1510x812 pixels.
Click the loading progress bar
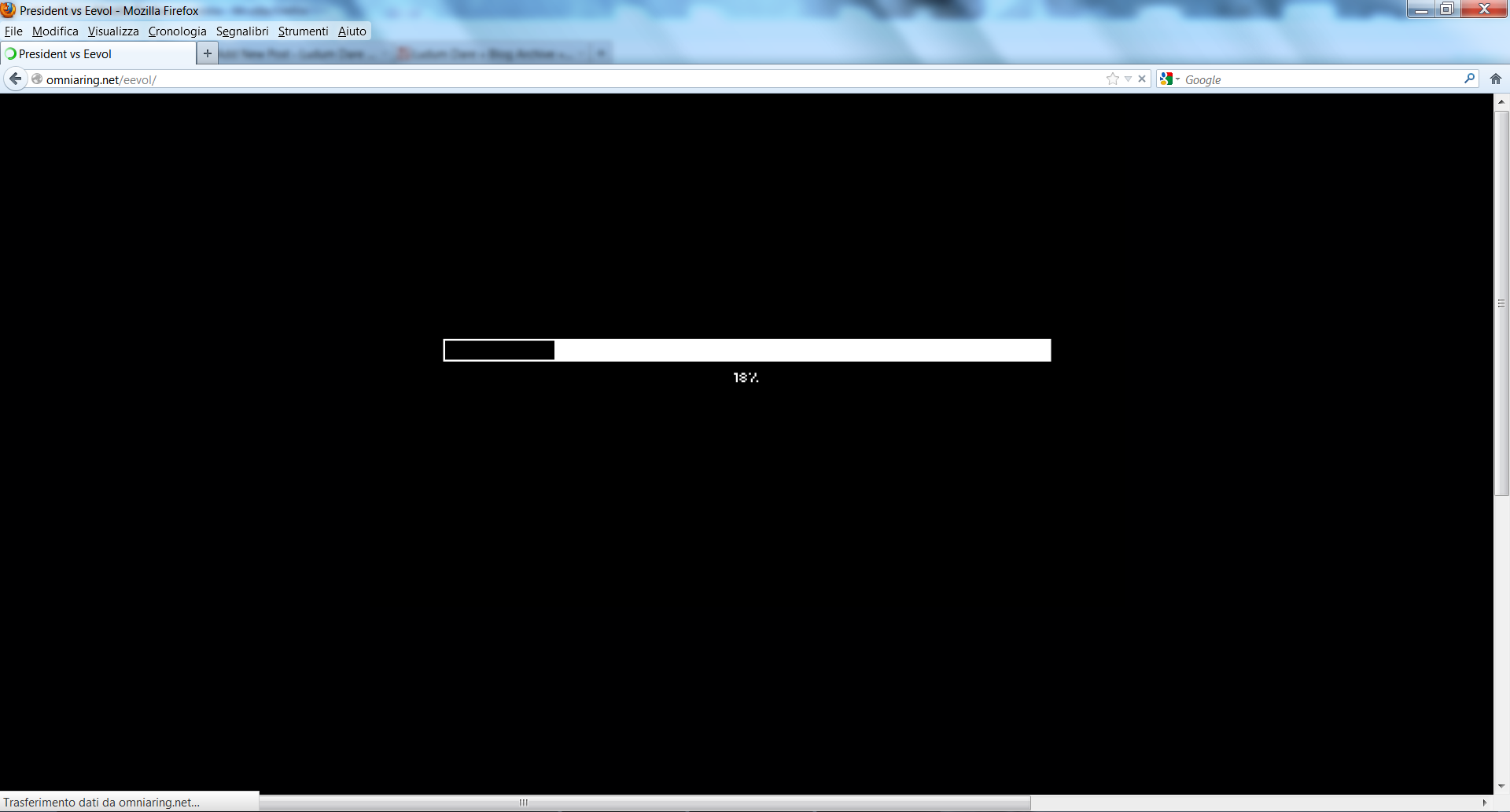(747, 350)
